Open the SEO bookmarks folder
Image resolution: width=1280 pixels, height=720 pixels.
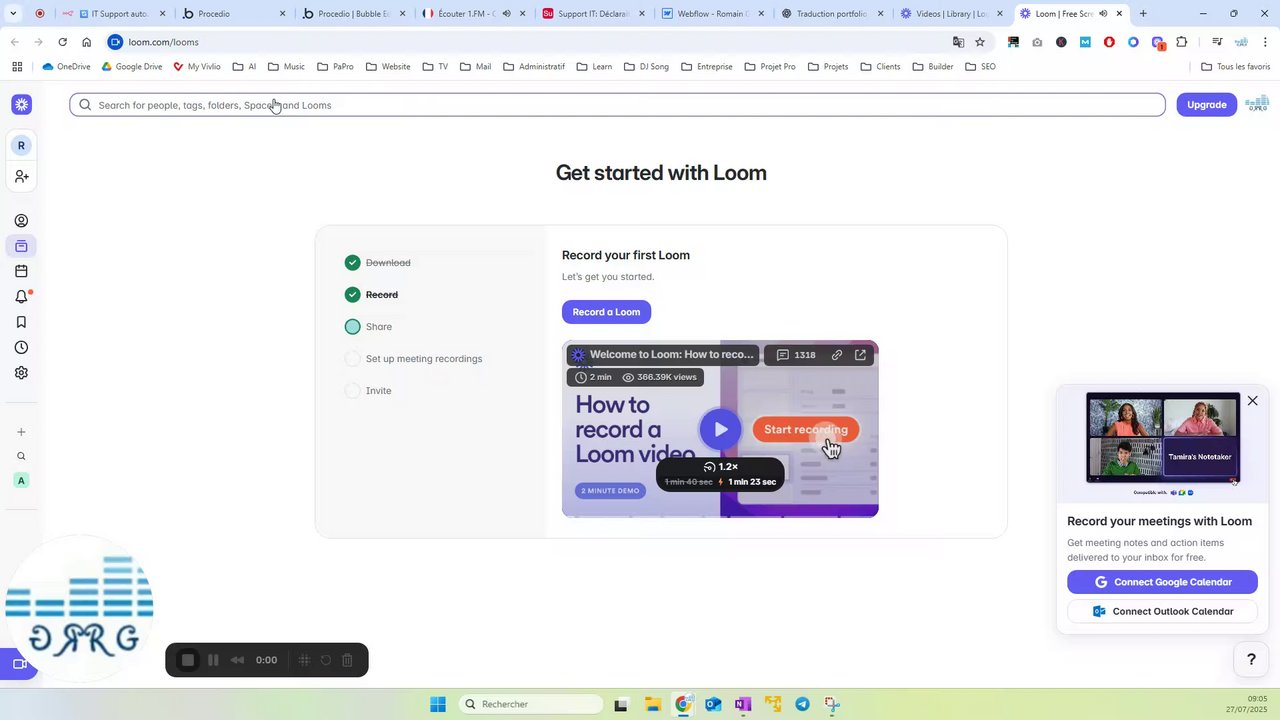coord(980,67)
